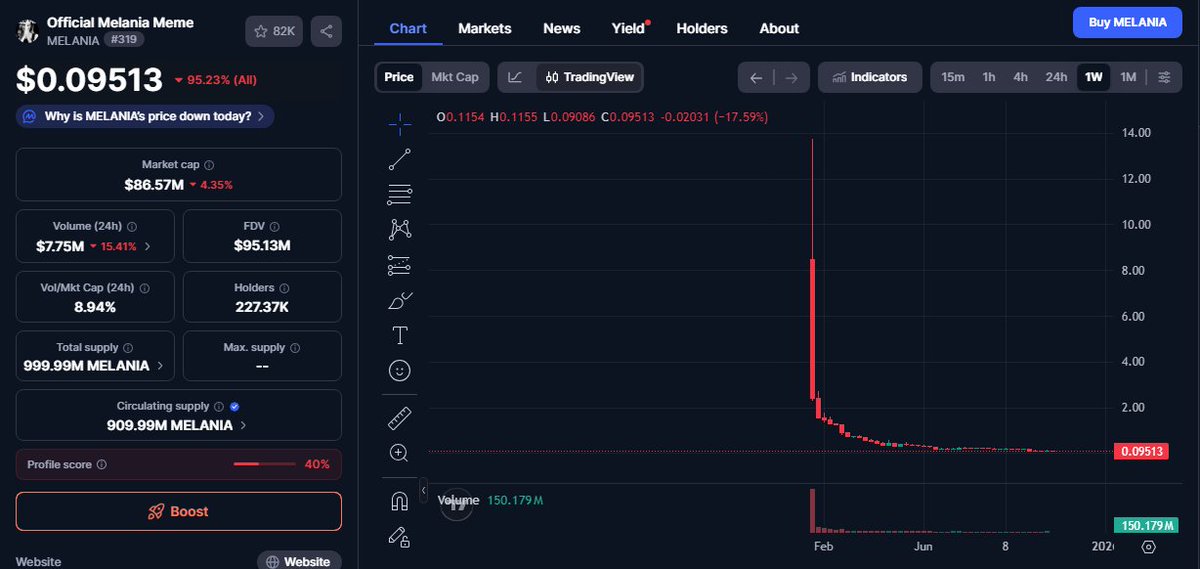Show Market cap info tooltip icon

point(209,165)
